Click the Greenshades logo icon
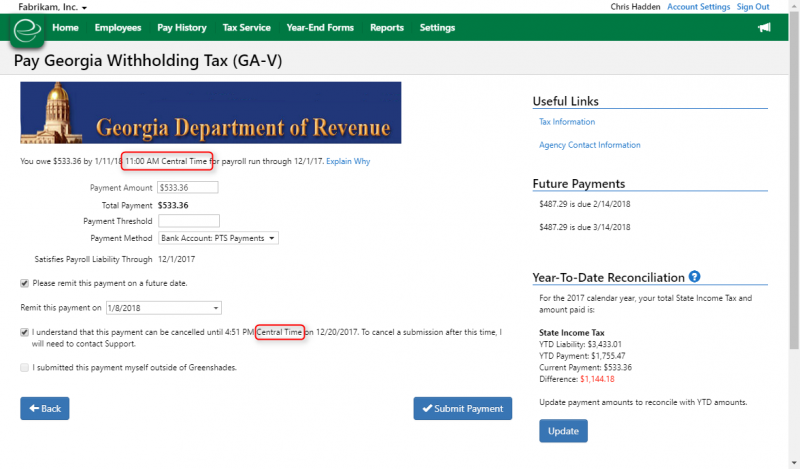Image resolution: width=800 pixels, height=469 pixels. [27, 30]
